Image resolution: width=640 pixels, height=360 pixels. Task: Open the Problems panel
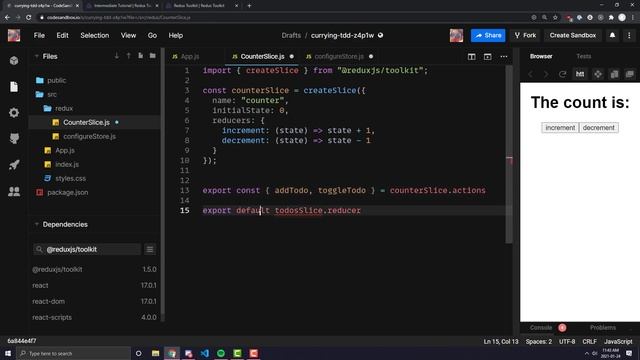click(602, 328)
